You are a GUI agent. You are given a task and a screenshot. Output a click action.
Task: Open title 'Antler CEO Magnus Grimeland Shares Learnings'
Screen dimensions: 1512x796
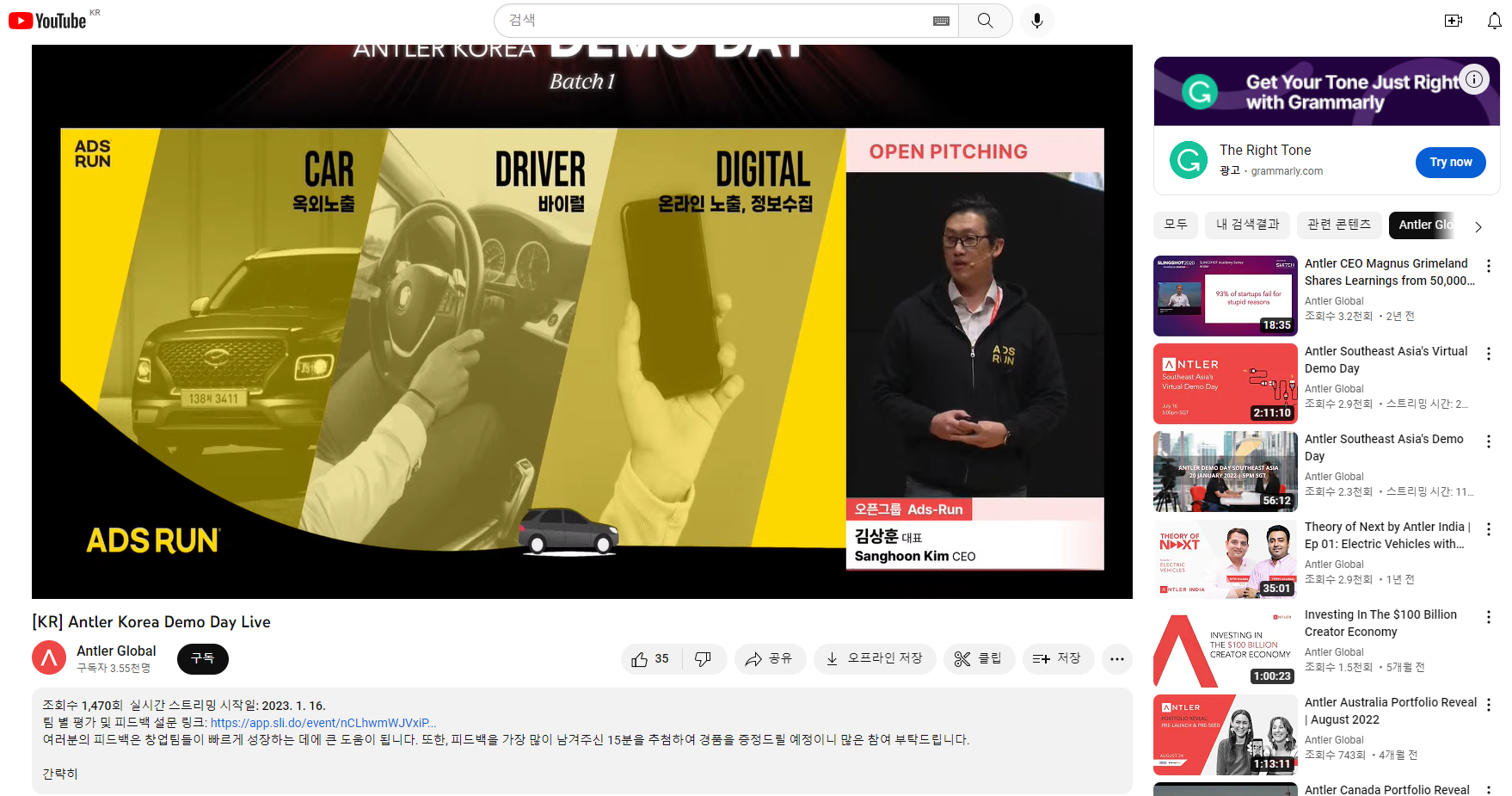tap(1390, 272)
